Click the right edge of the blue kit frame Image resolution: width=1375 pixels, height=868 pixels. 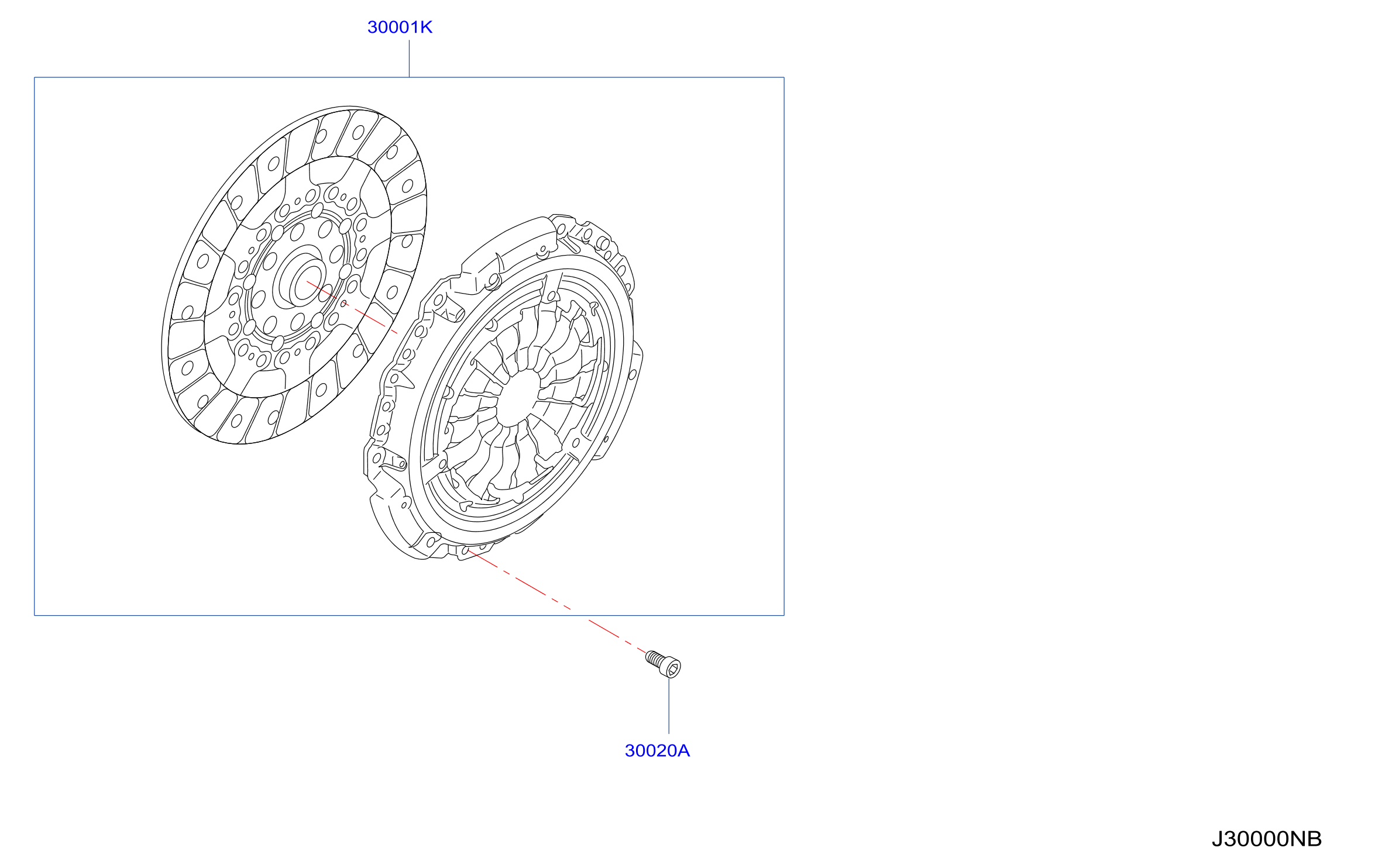pyautogui.click(x=784, y=346)
